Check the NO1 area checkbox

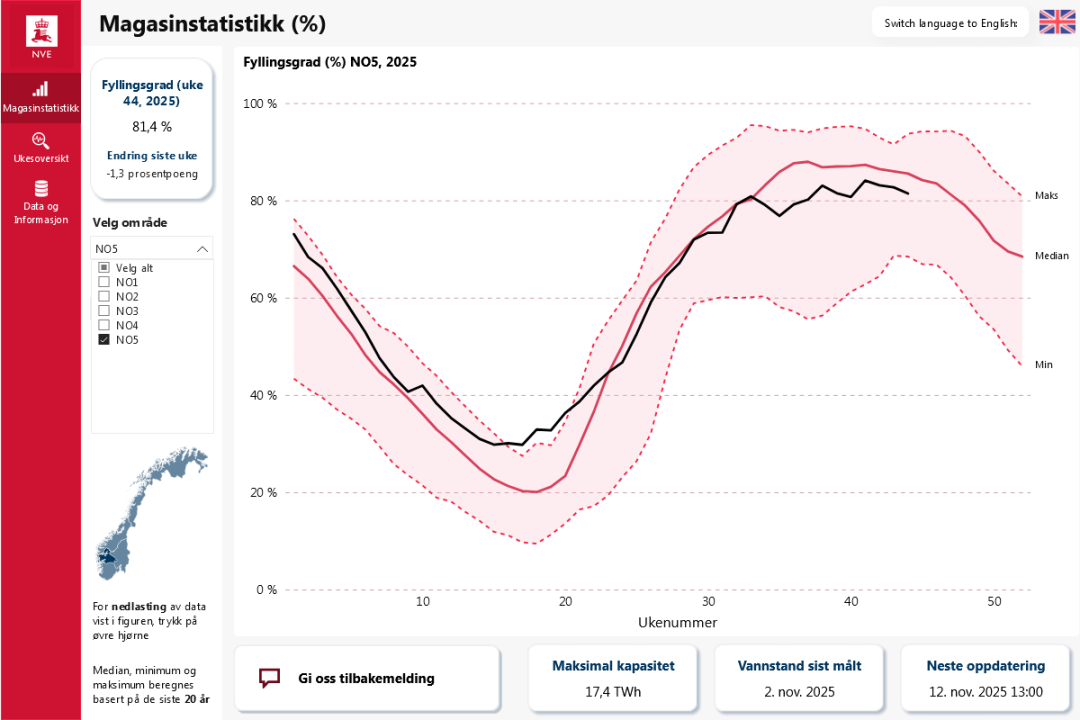(x=104, y=282)
